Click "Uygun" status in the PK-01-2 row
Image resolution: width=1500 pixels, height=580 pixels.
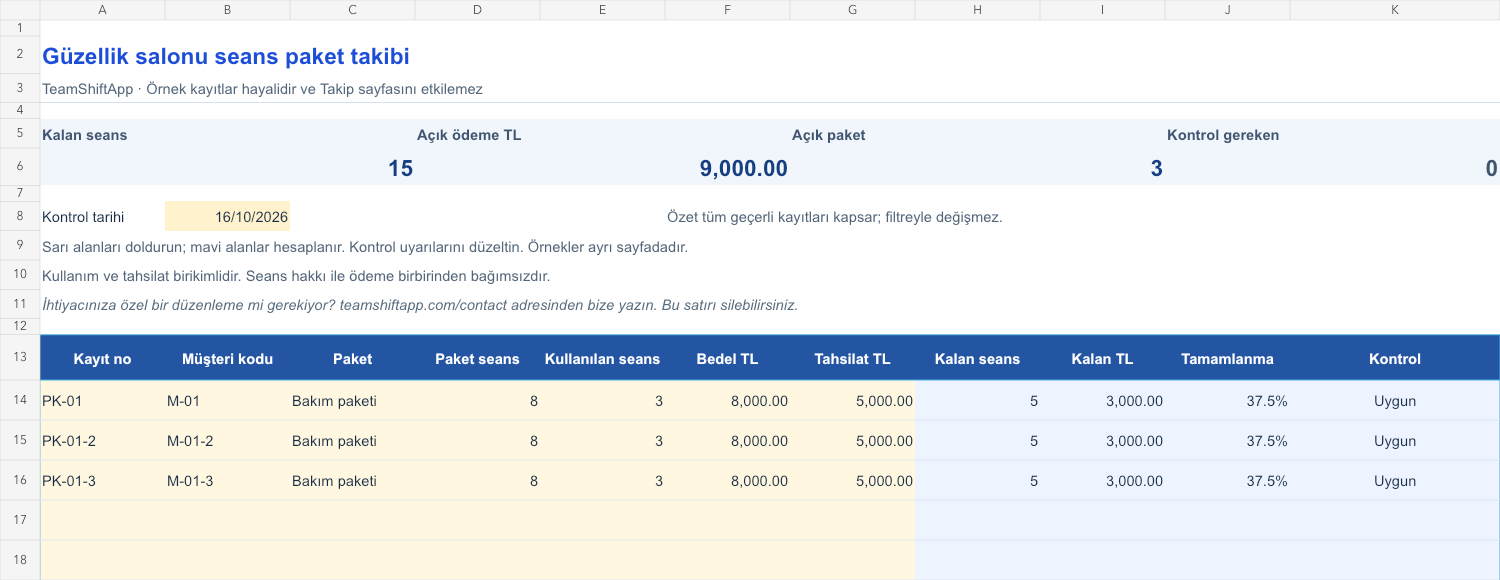(1395, 441)
